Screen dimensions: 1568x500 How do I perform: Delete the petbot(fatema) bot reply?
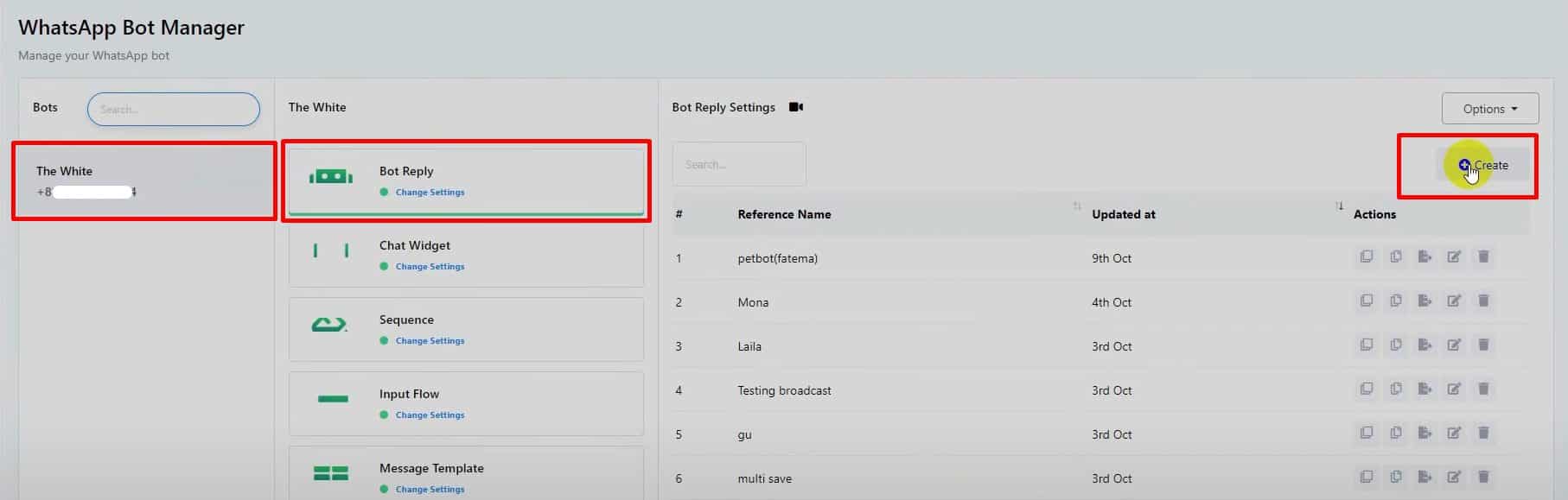[x=1483, y=257]
